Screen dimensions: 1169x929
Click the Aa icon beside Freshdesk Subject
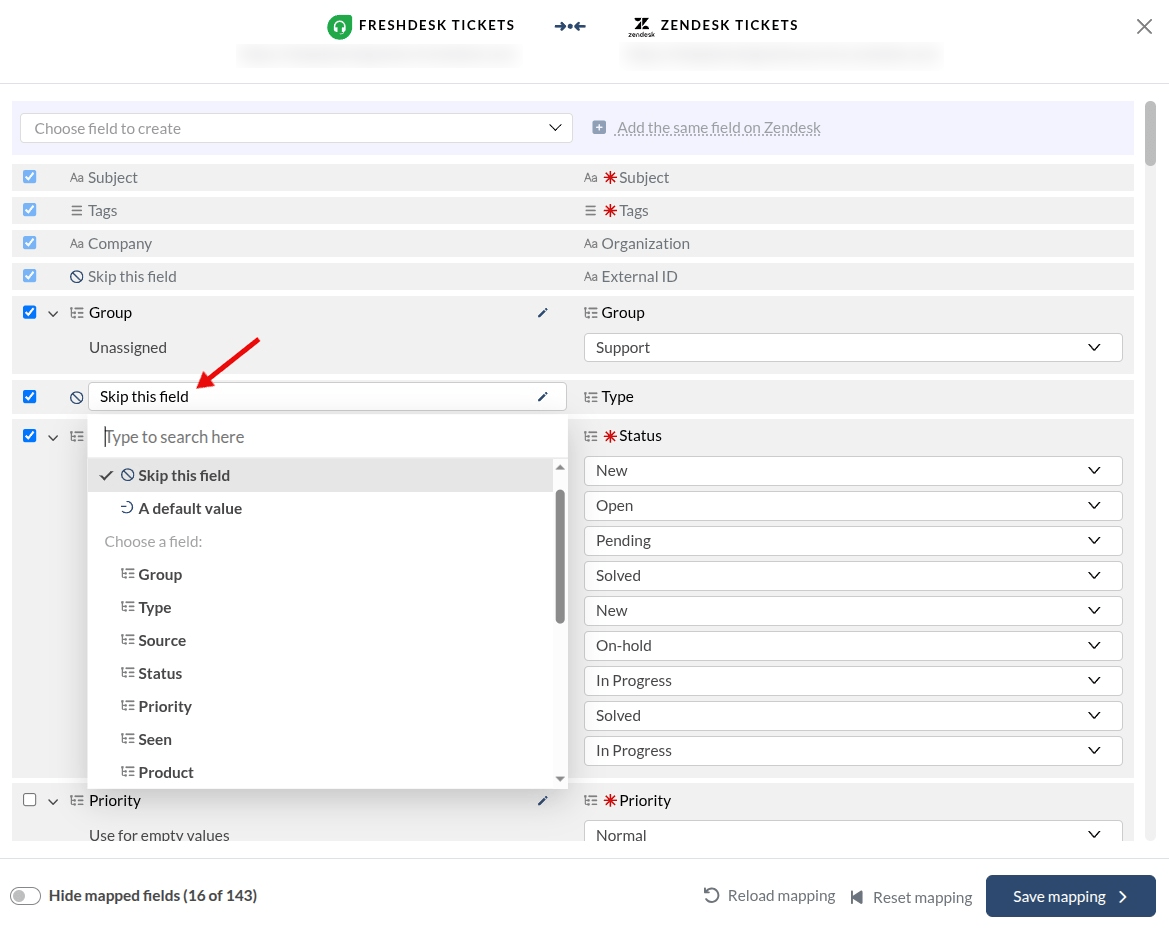[x=77, y=177]
